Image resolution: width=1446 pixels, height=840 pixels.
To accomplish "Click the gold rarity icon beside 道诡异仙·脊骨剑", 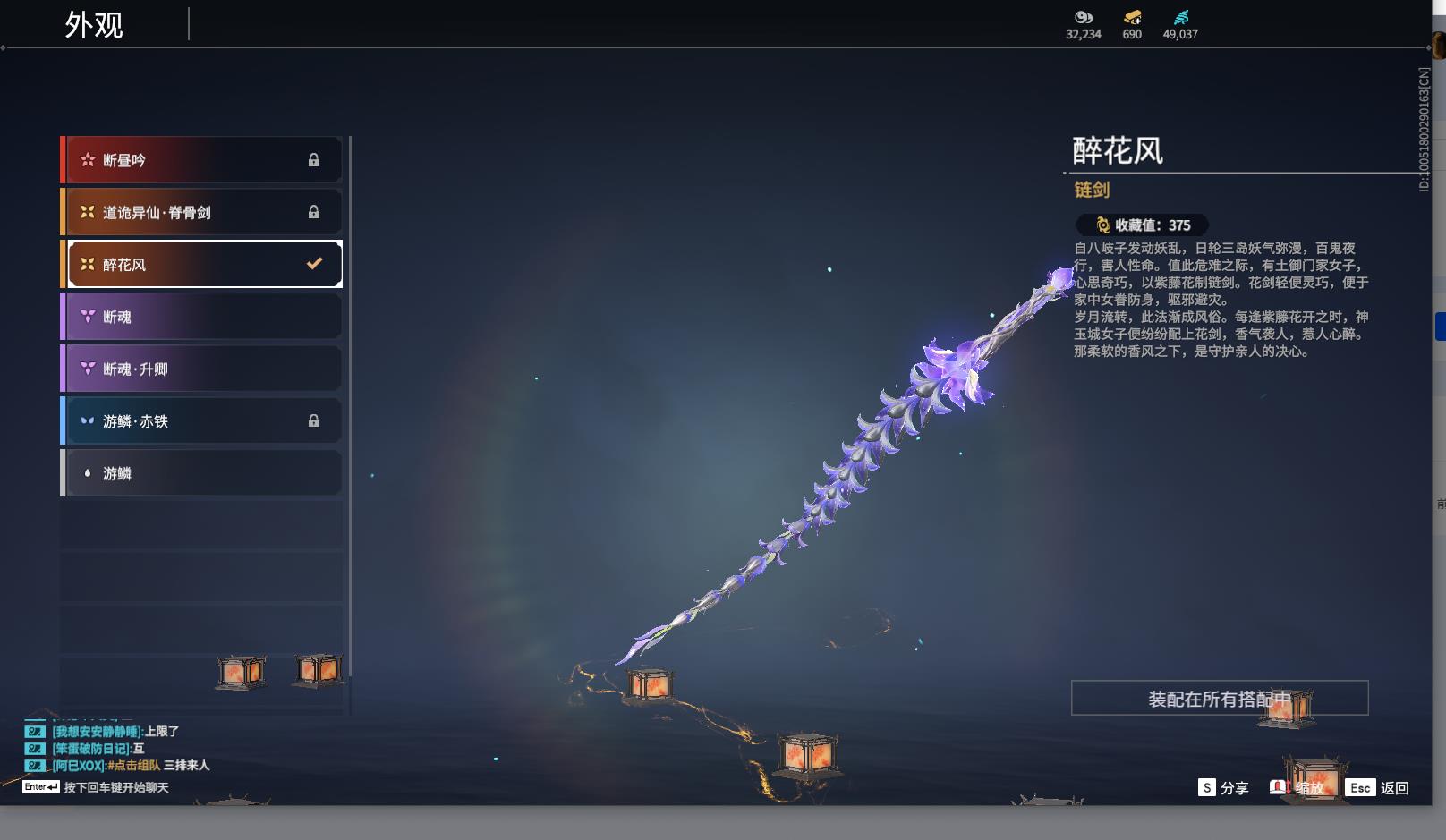I will click(x=88, y=212).
